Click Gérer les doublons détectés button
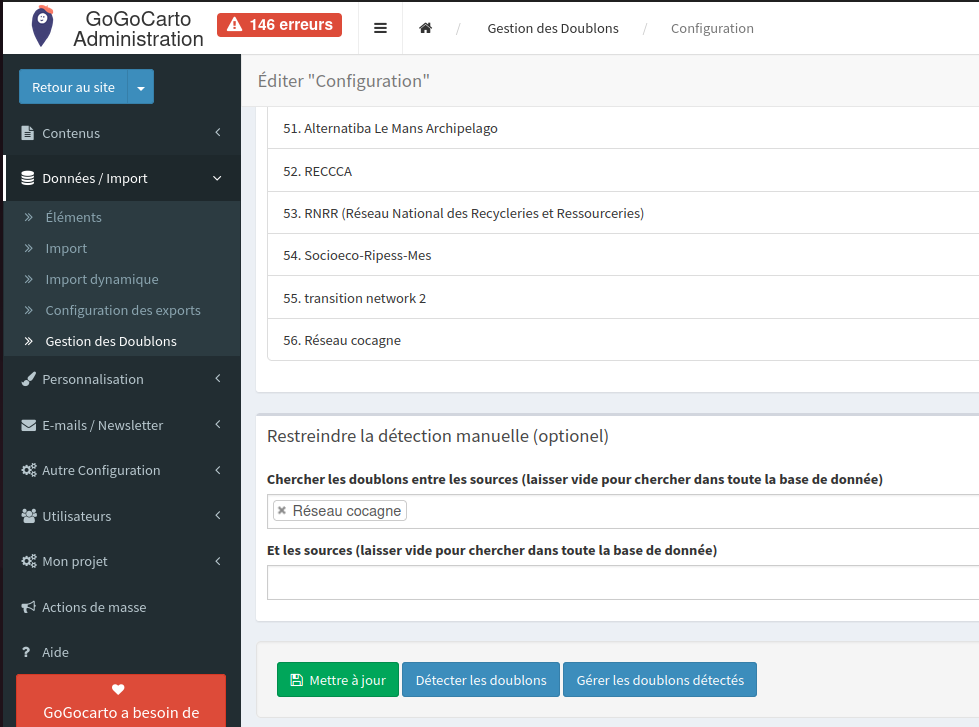This screenshot has width=979, height=727. [660, 680]
